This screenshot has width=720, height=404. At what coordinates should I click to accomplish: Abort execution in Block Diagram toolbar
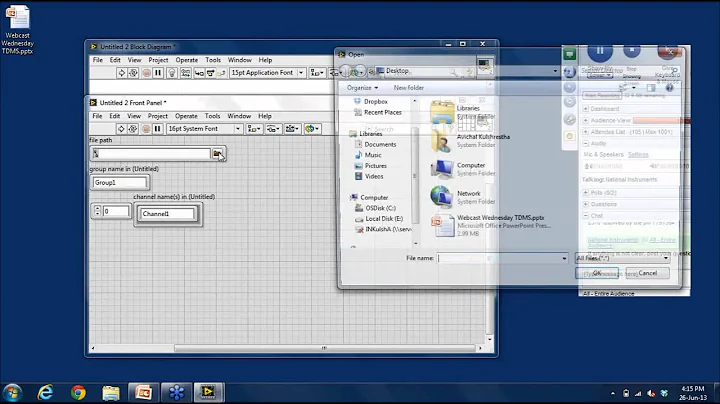click(146, 73)
